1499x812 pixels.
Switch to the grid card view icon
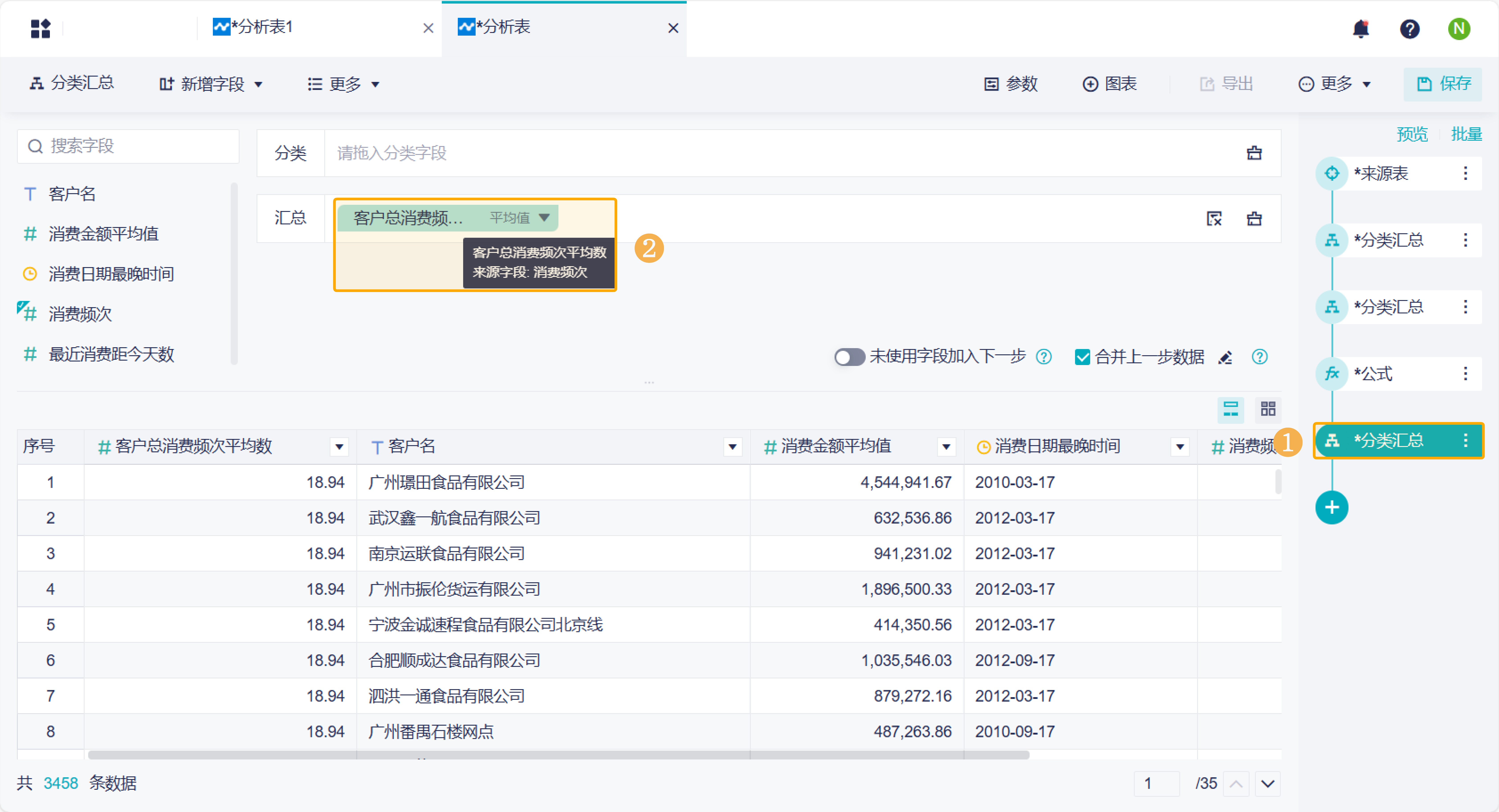1268,409
